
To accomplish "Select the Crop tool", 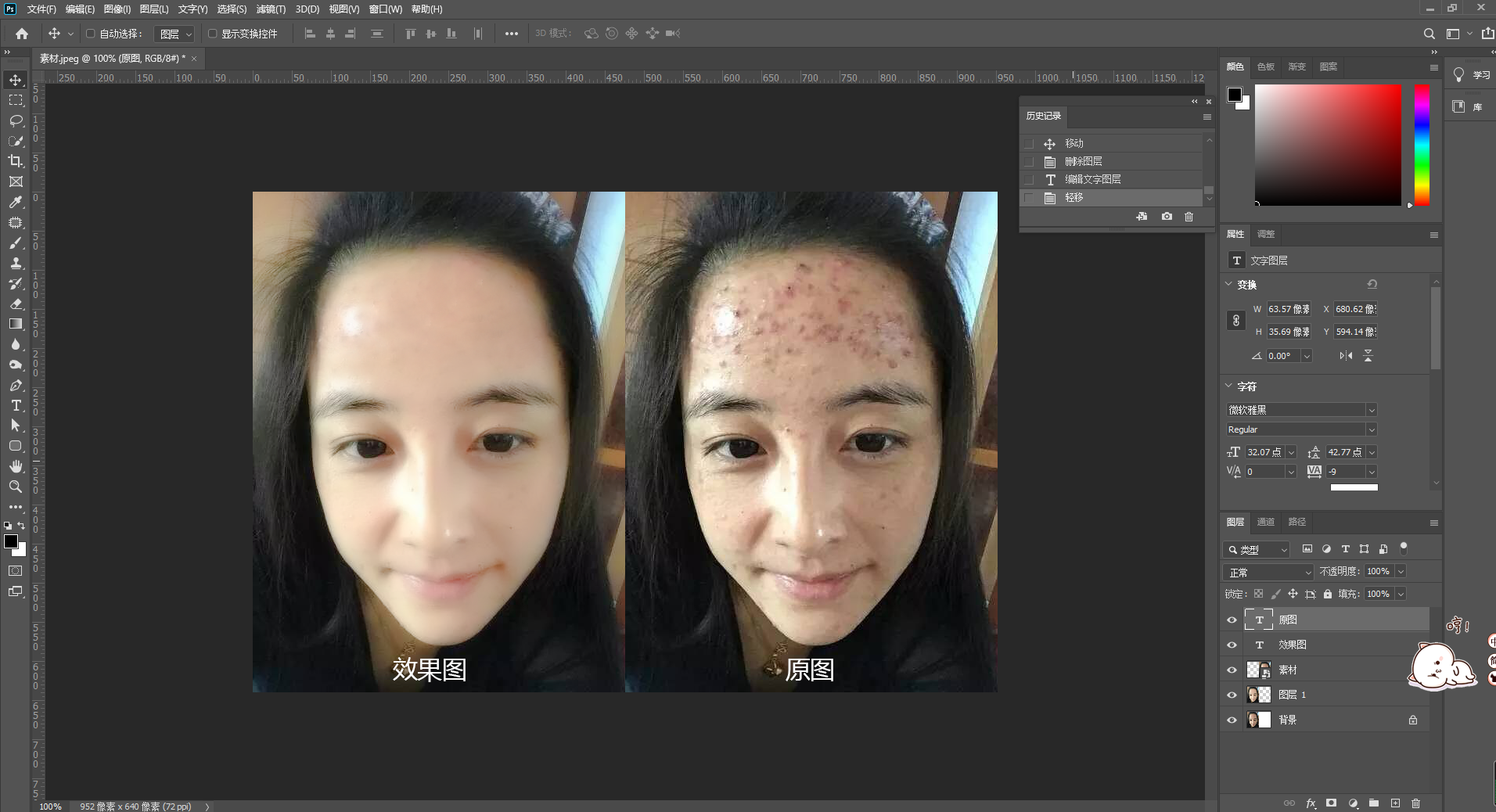I will (16, 161).
